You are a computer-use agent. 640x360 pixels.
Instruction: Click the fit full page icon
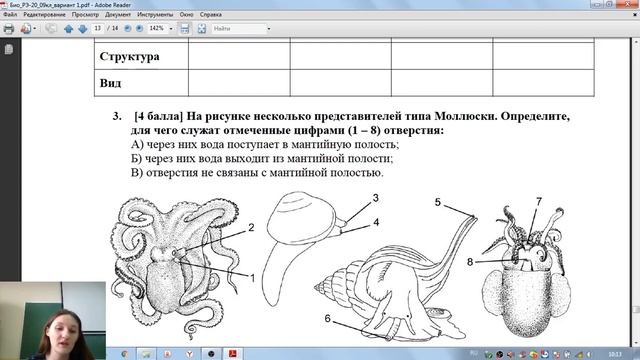pyautogui.click(x=202, y=29)
